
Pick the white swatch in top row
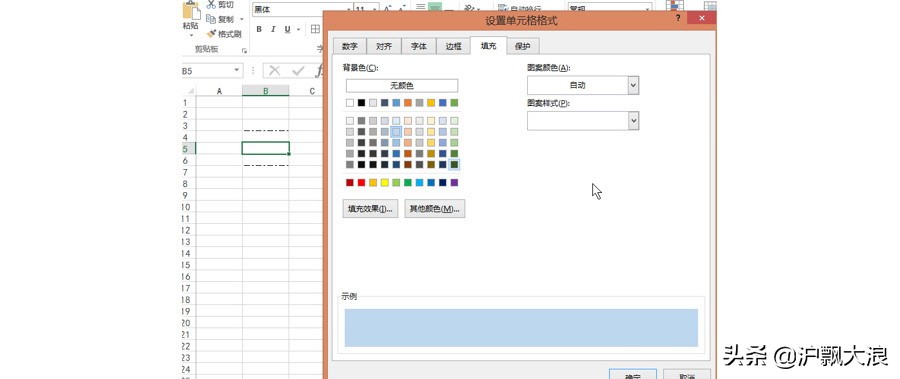click(x=350, y=103)
